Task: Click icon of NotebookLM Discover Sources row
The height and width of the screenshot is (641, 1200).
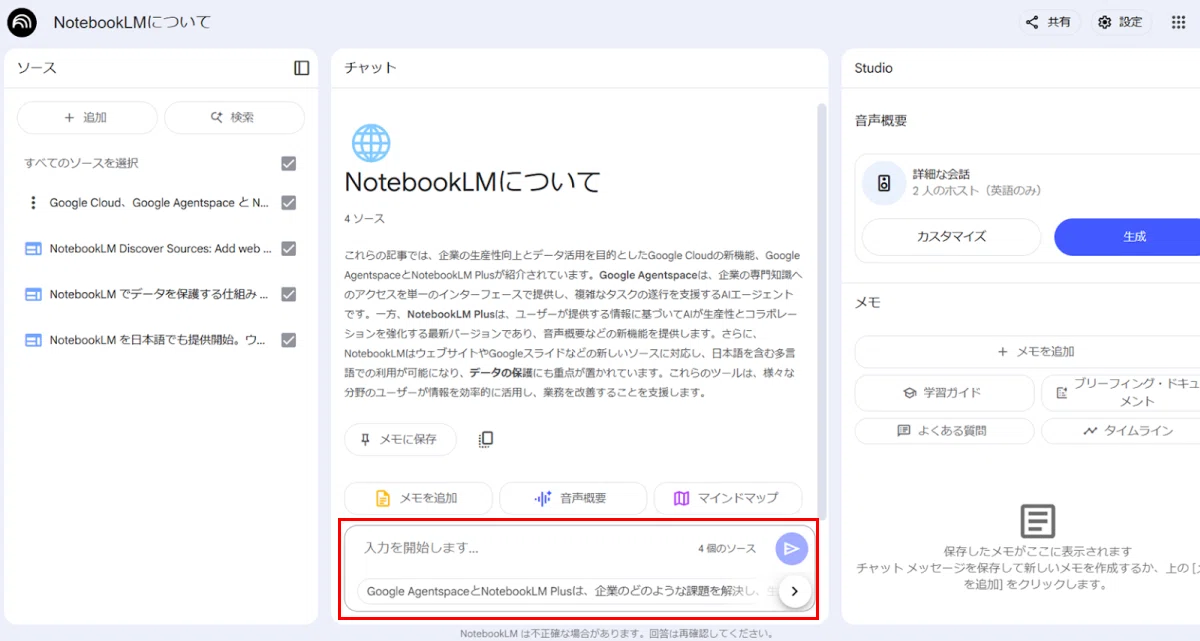Action: click(33, 248)
